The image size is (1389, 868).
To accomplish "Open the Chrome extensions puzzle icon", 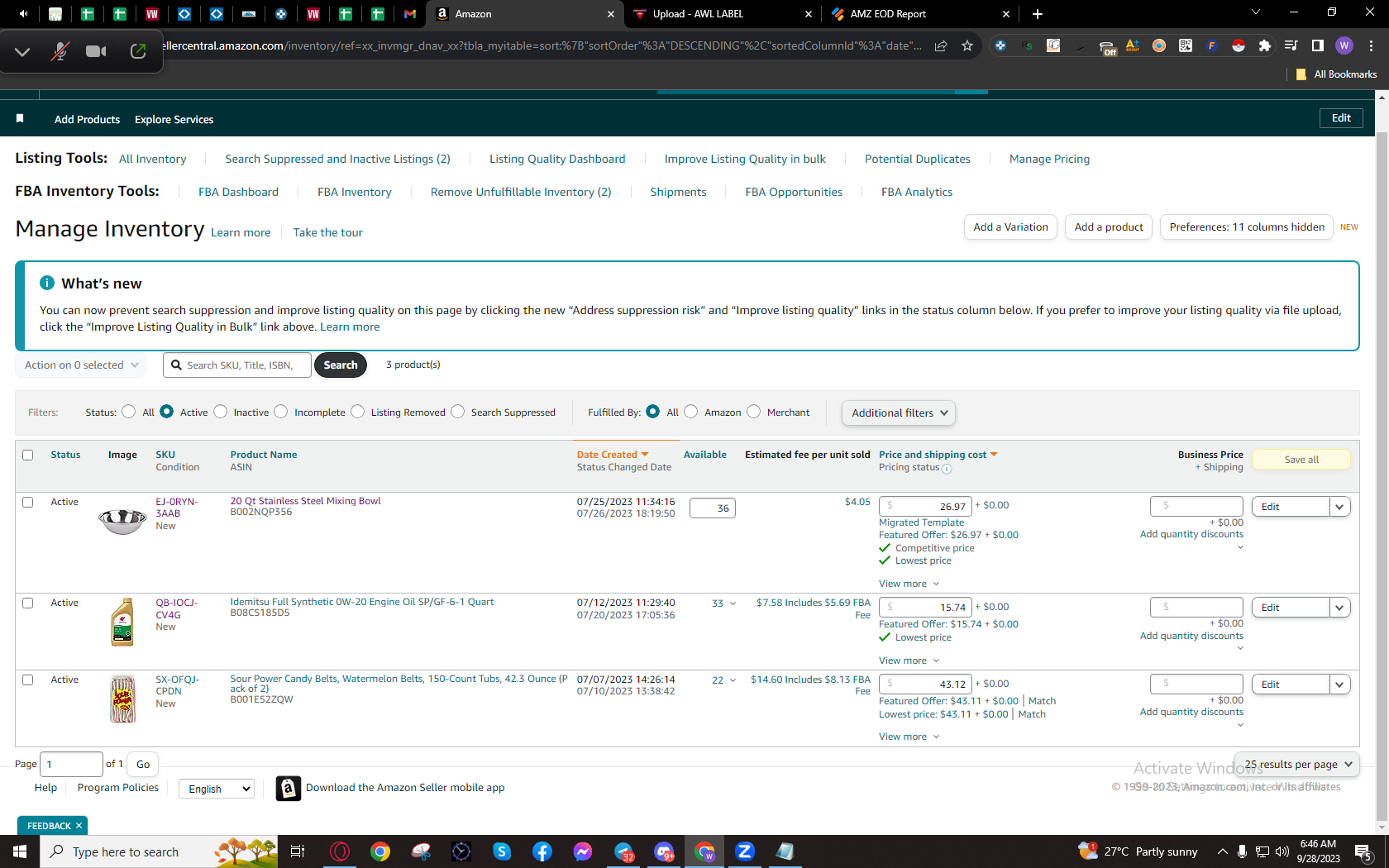I will 1264,46.
